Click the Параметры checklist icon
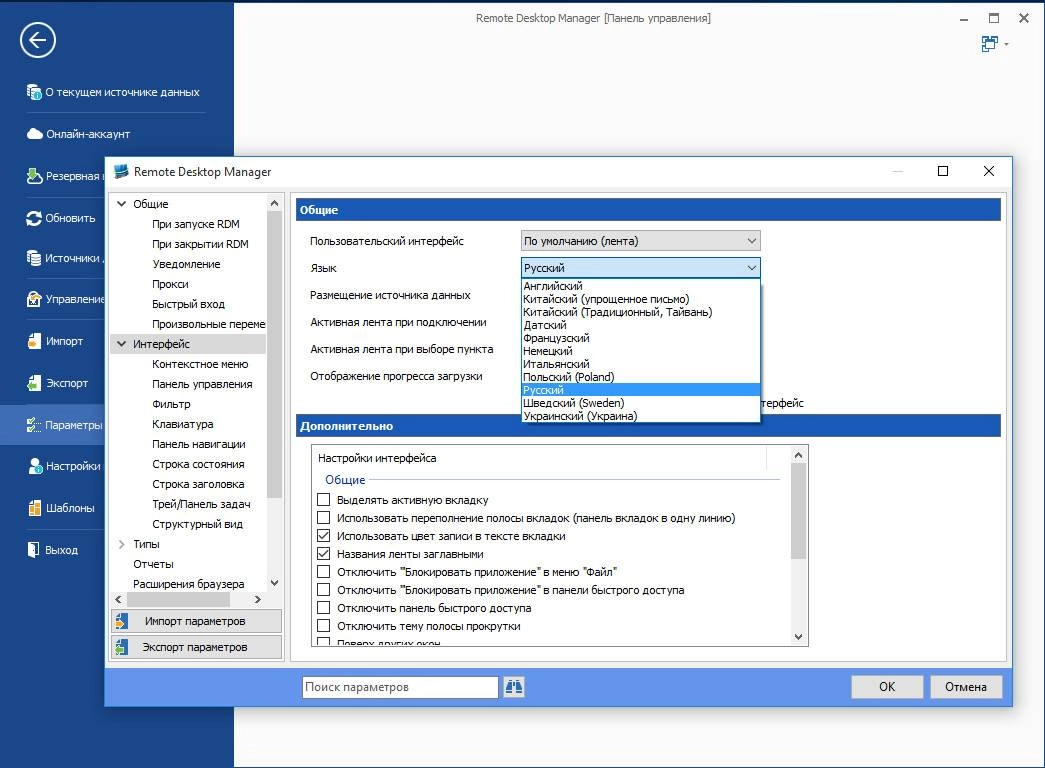 click(x=34, y=425)
